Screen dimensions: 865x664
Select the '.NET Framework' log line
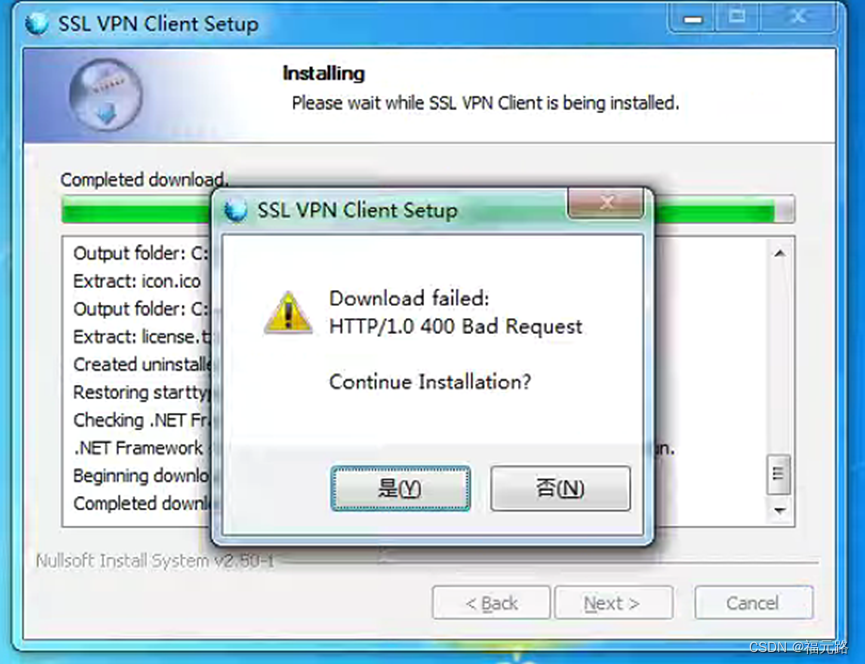(138, 448)
